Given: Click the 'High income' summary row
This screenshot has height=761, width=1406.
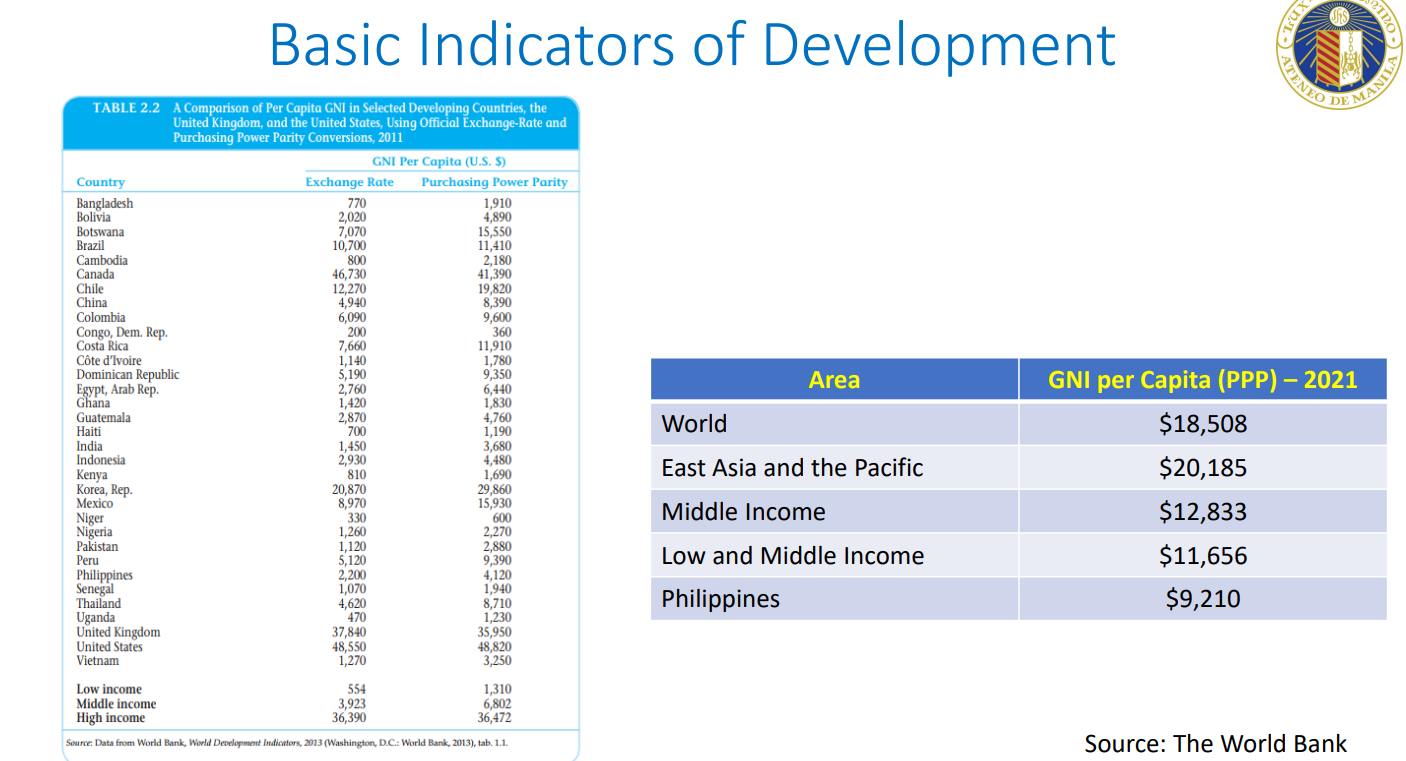Looking at the screenshot, I should coord(110,718).
